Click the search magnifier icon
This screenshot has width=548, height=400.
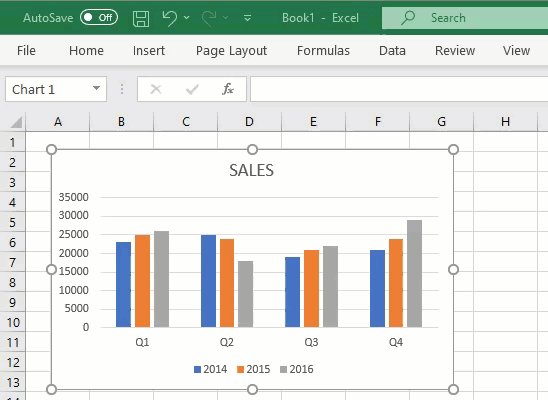(408, 17)
